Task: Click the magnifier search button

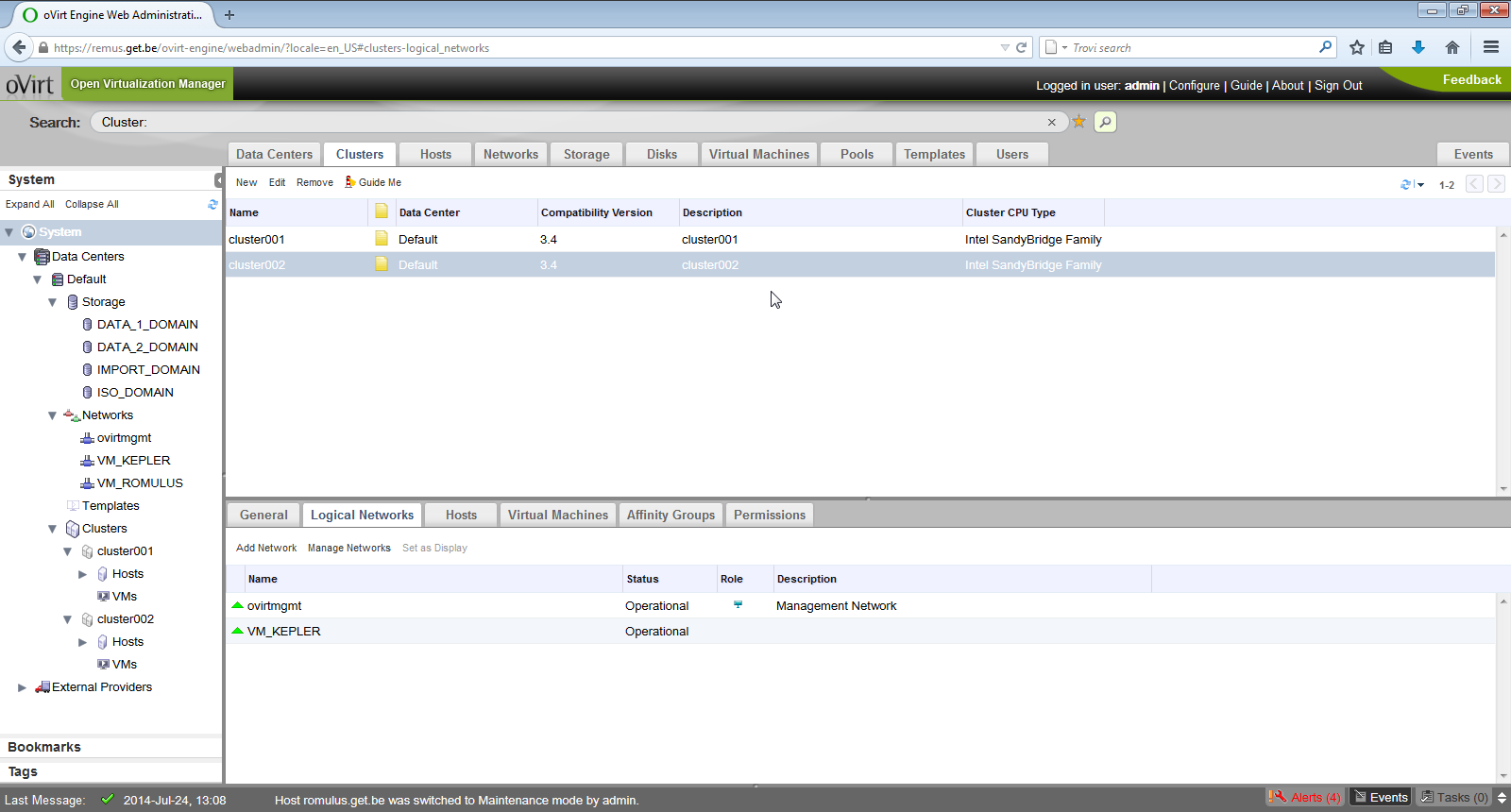Action: click(1105, 122)
